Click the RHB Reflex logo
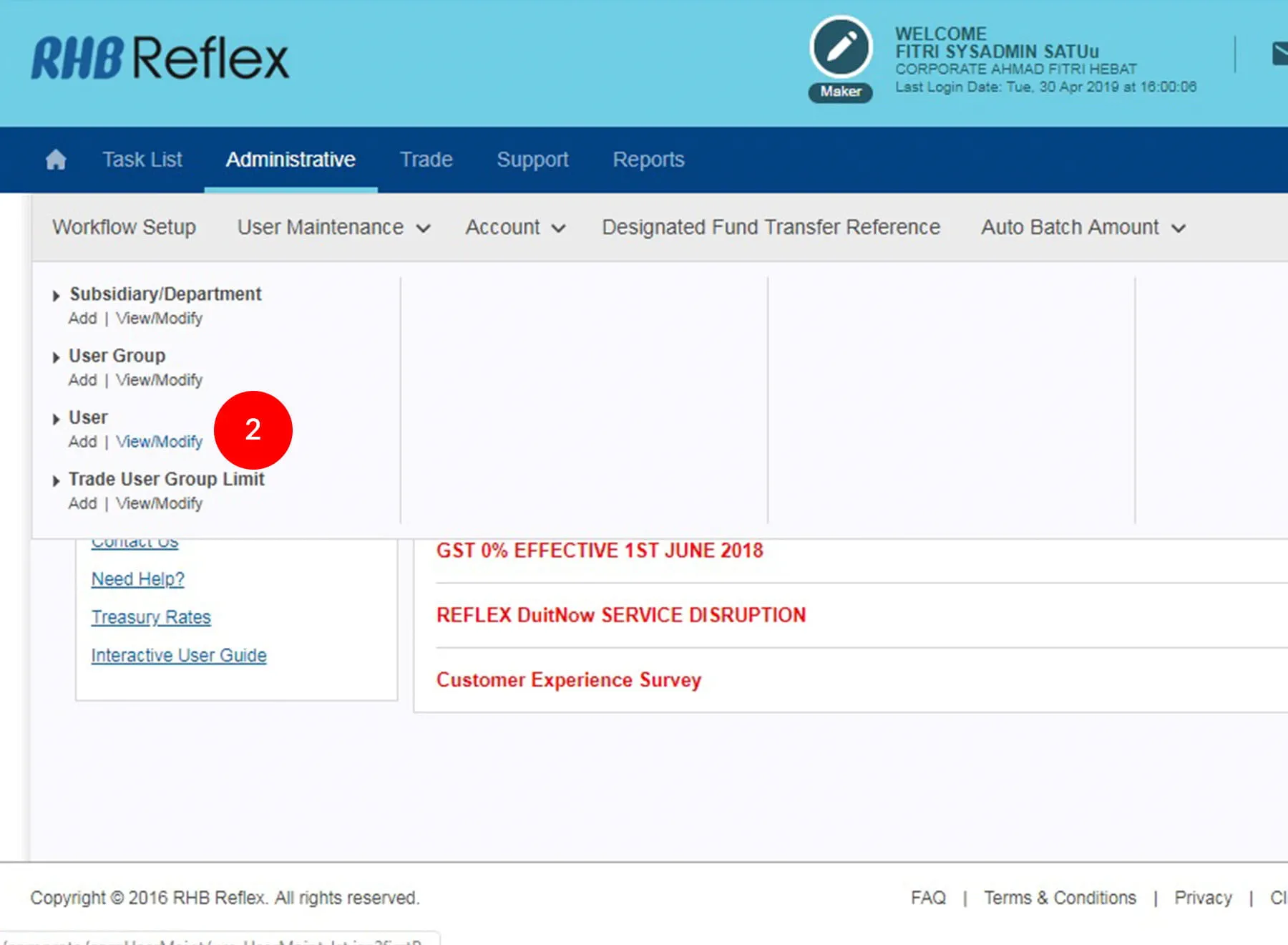Viewport: 1288px width, 945px height. [x=160, y=58]
